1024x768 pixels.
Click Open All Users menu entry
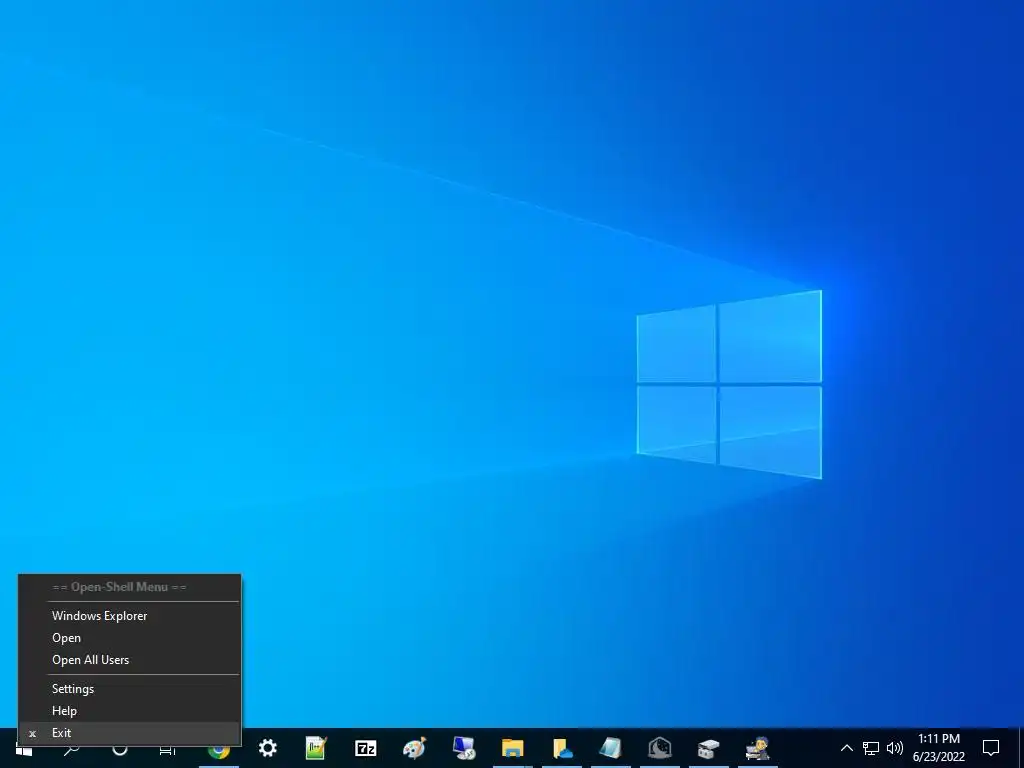click(x=129, y=660)
